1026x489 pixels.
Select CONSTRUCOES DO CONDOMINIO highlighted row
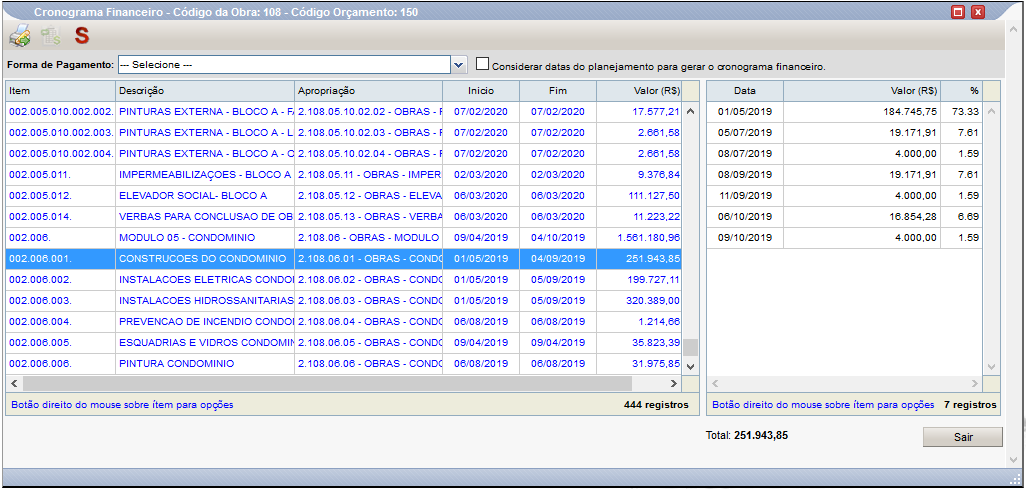344,259
